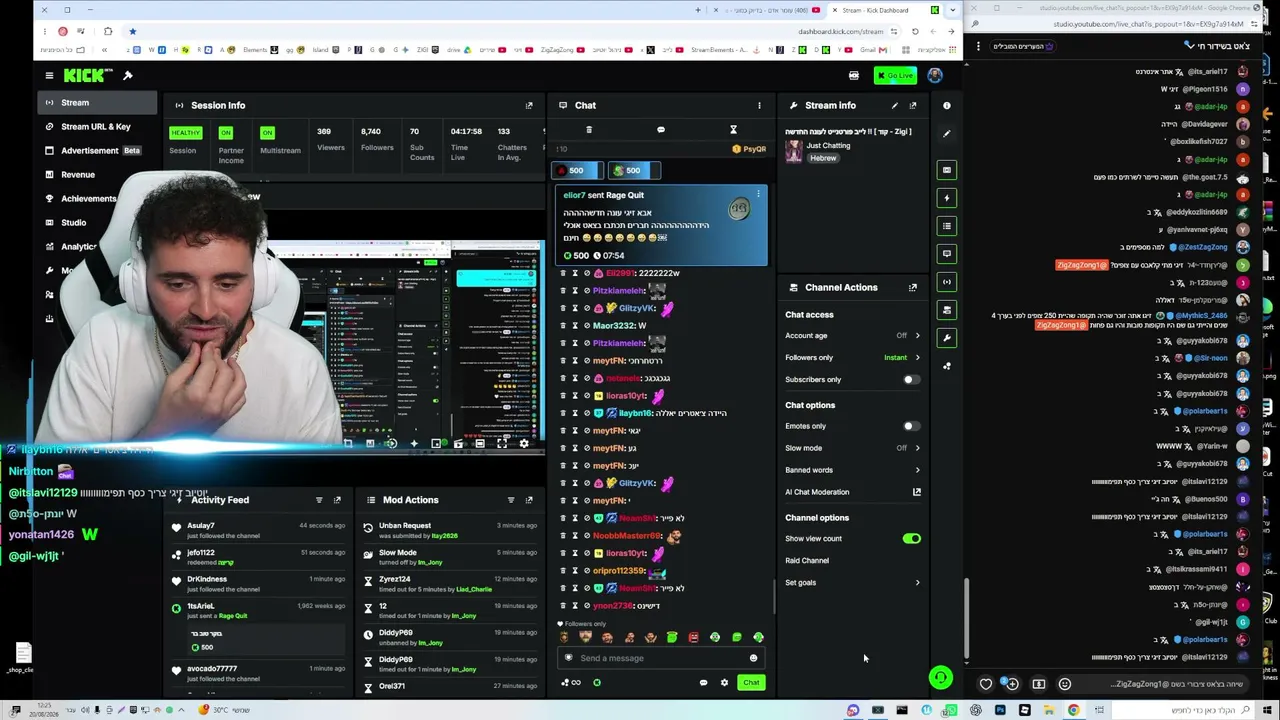This screenshot has height=720, width=1280.
Task: Toggle the Subscribers only switch
Action: tap(910, 380)
